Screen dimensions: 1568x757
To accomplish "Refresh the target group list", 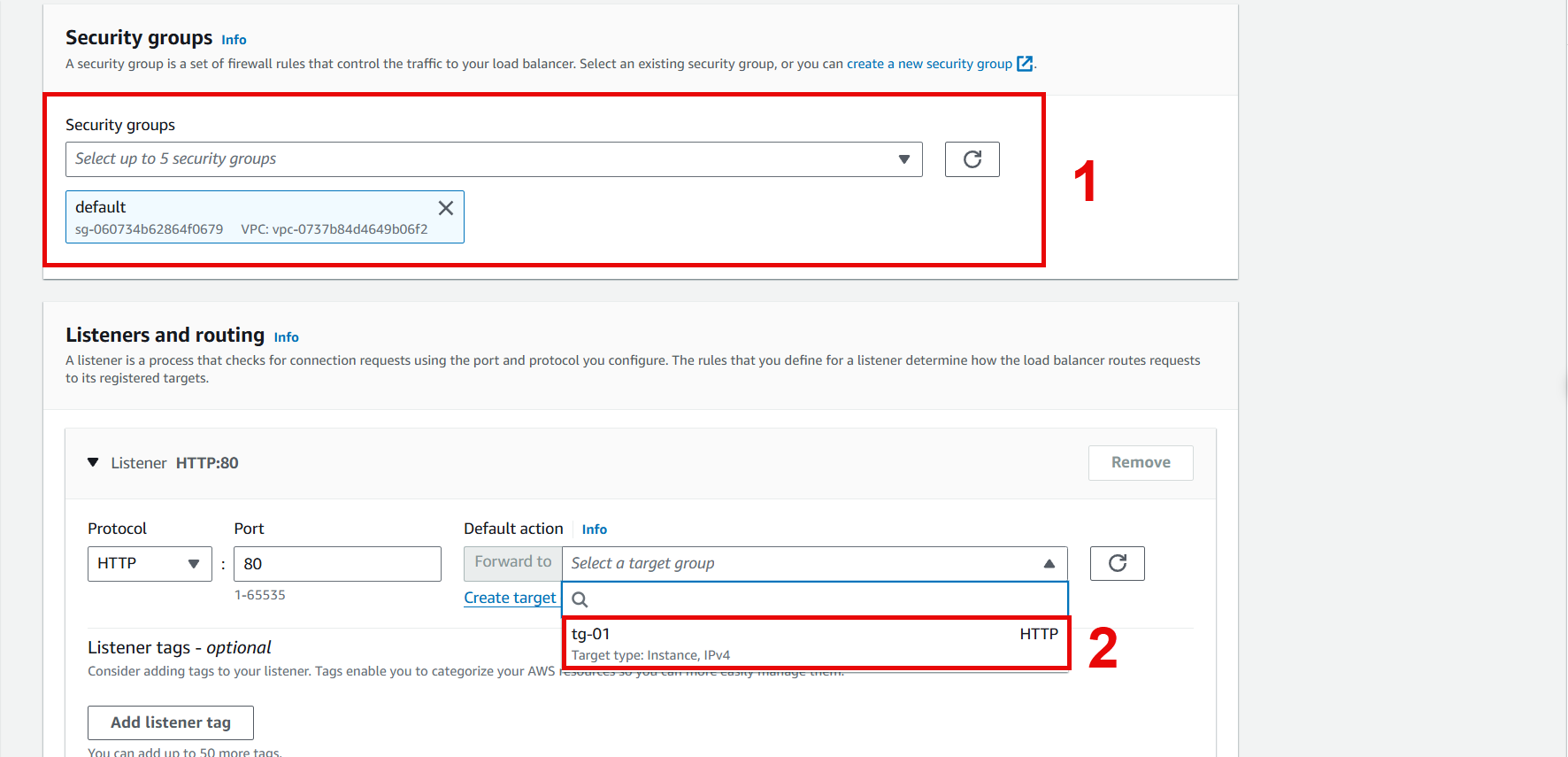I will 1117,563.
